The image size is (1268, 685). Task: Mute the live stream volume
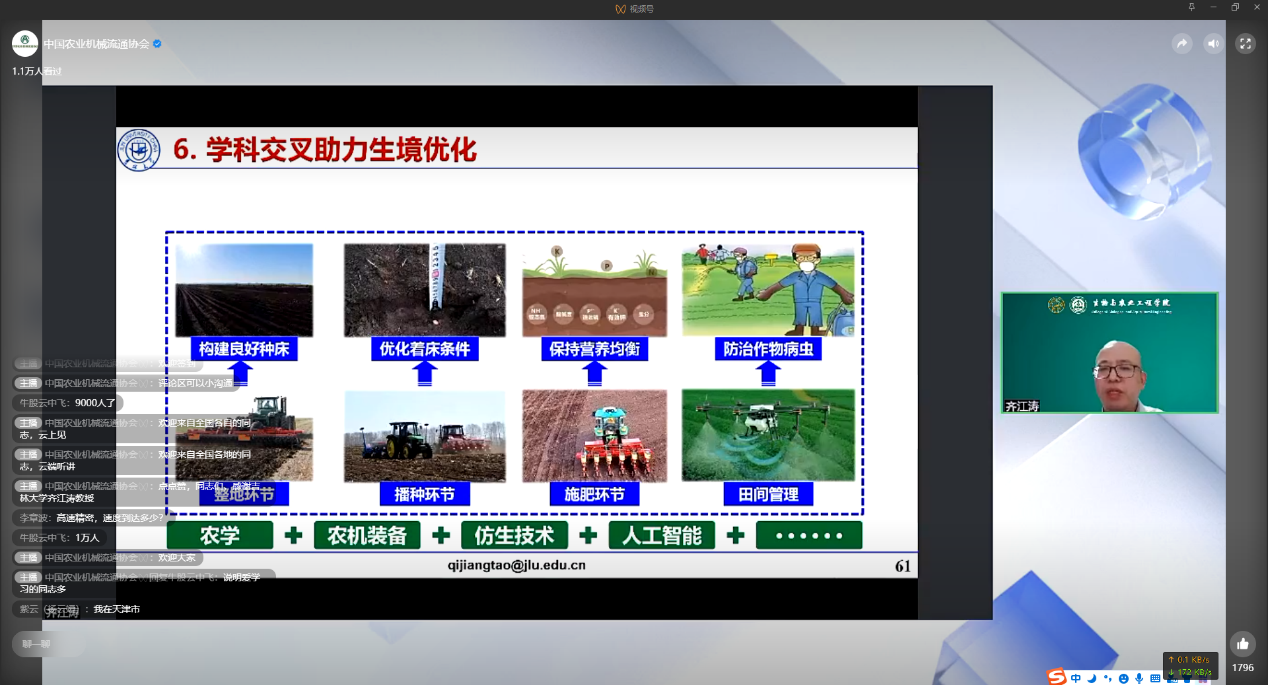pos(1213,44)
